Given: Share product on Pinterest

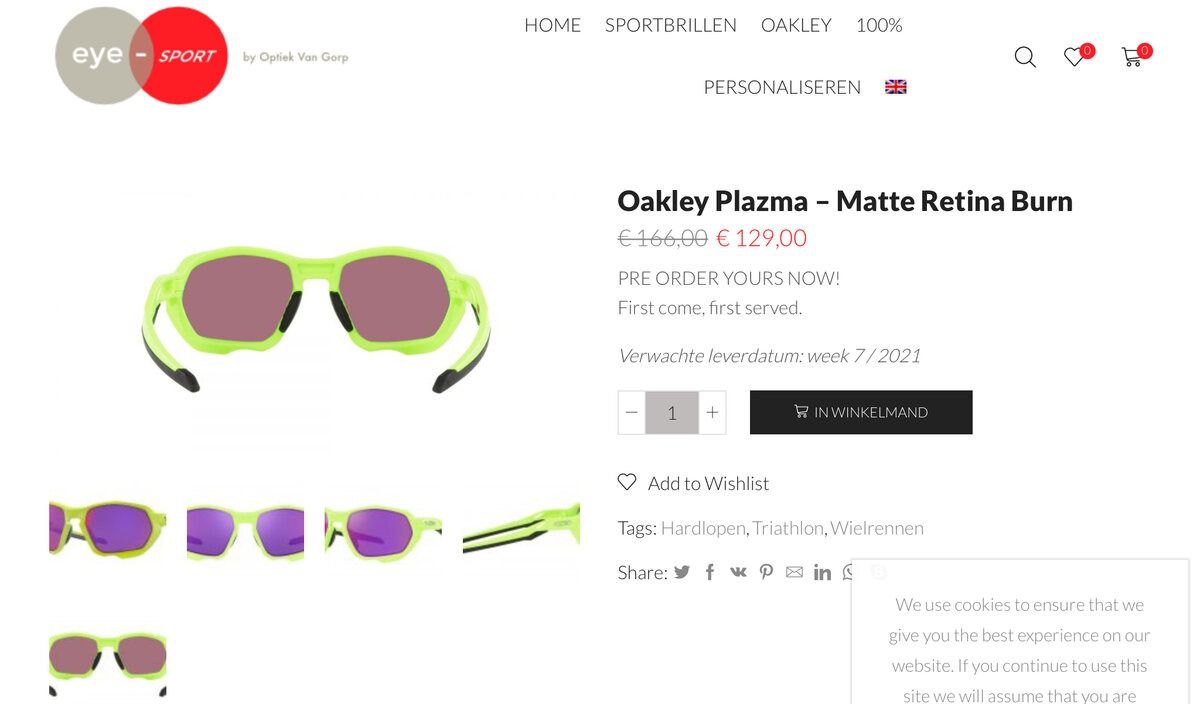Looking at the screenshot, I should point(766,572).
